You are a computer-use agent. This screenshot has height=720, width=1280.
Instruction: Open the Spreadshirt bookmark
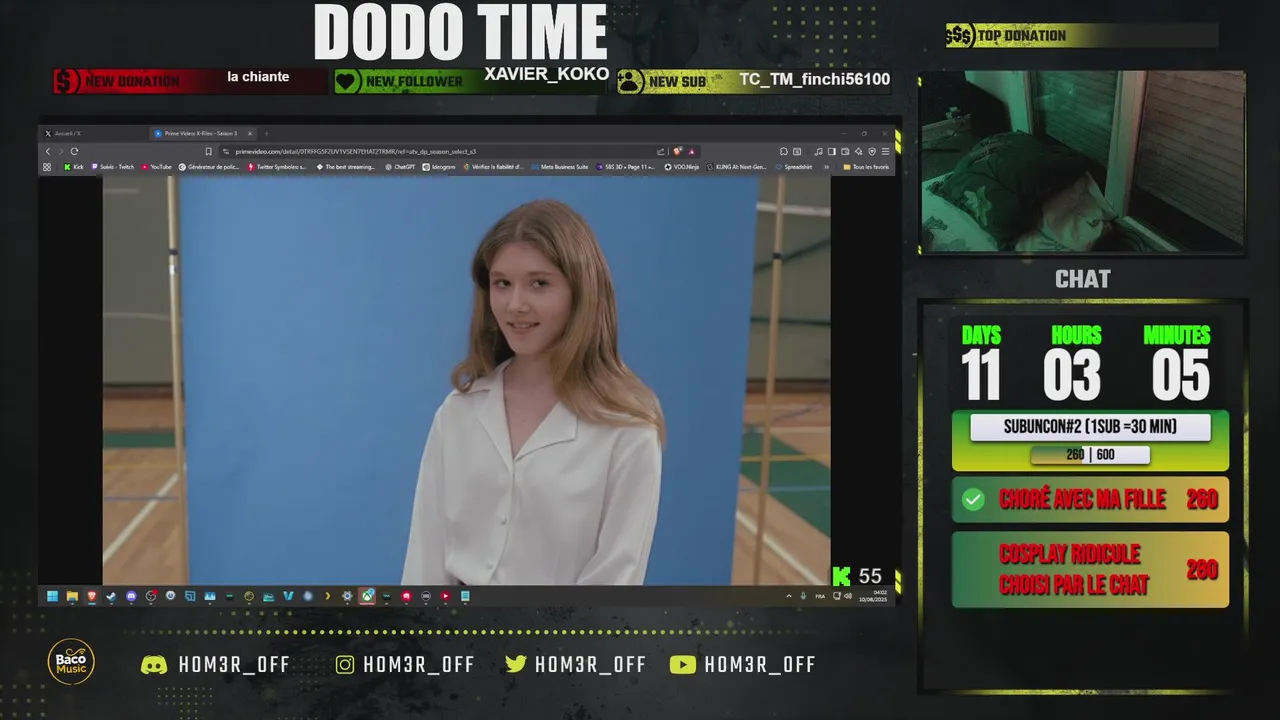point(793,167)
